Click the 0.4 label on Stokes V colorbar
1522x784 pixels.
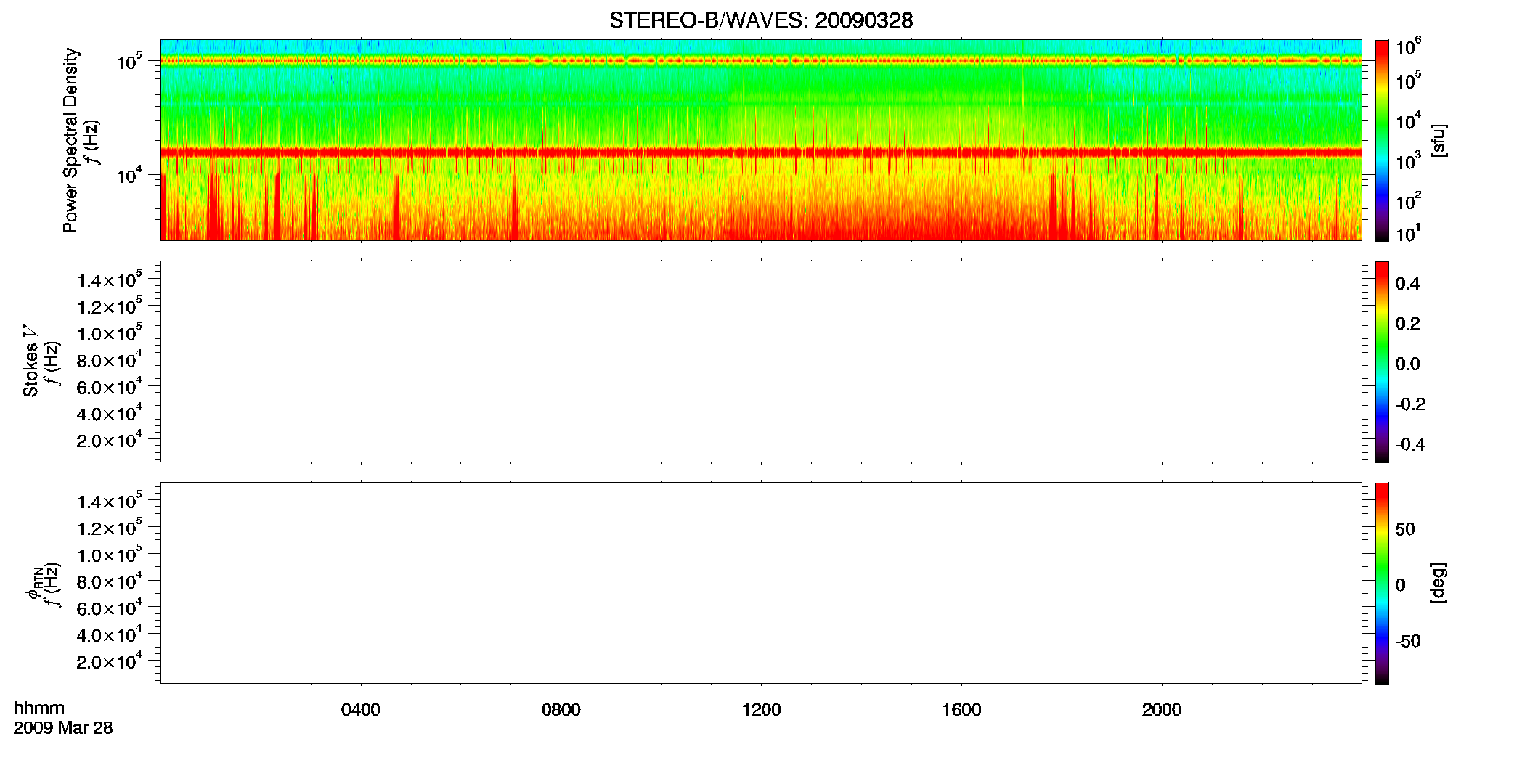(x=1407, y=284)
